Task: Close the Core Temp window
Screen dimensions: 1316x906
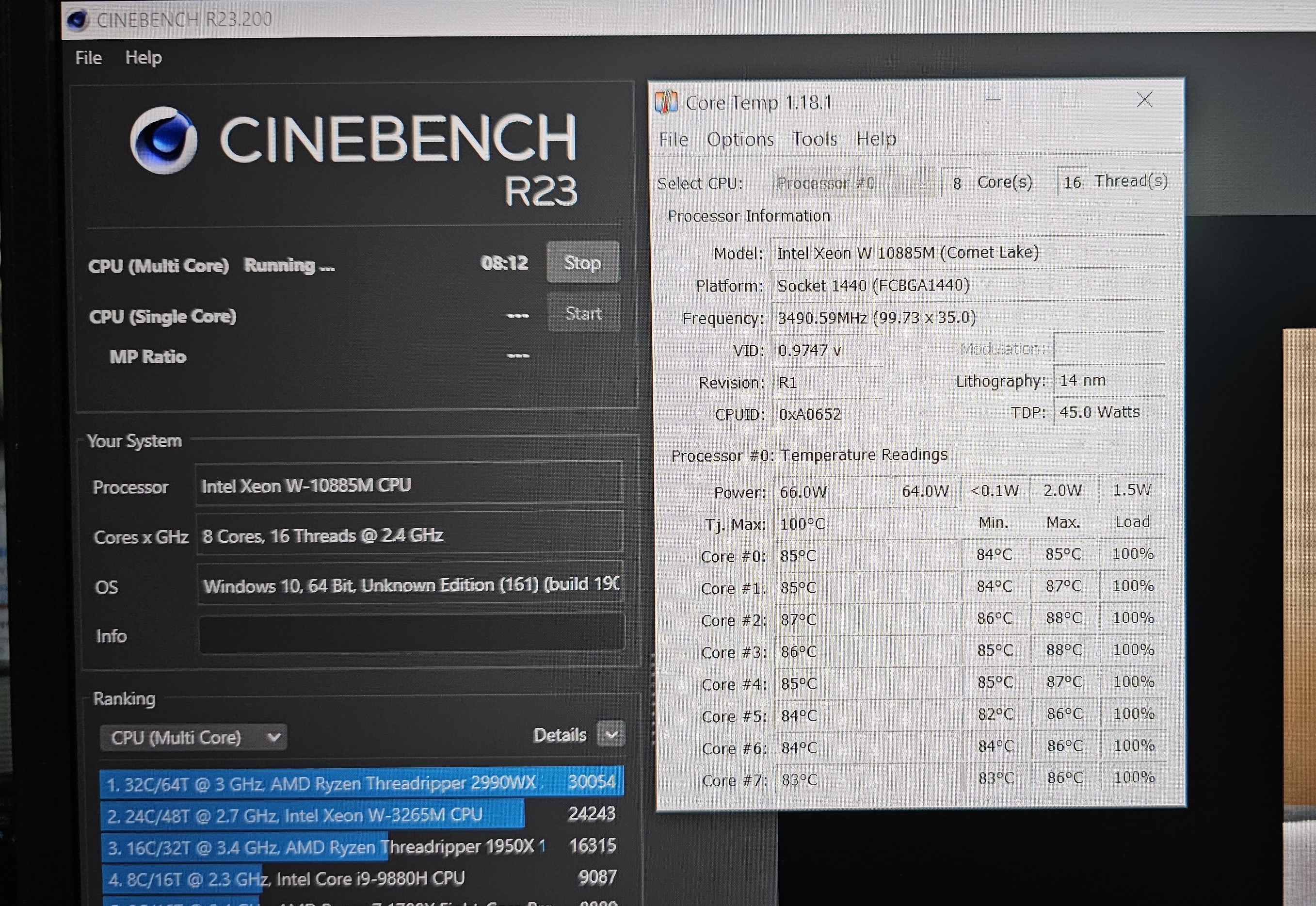Action: 1145,100
